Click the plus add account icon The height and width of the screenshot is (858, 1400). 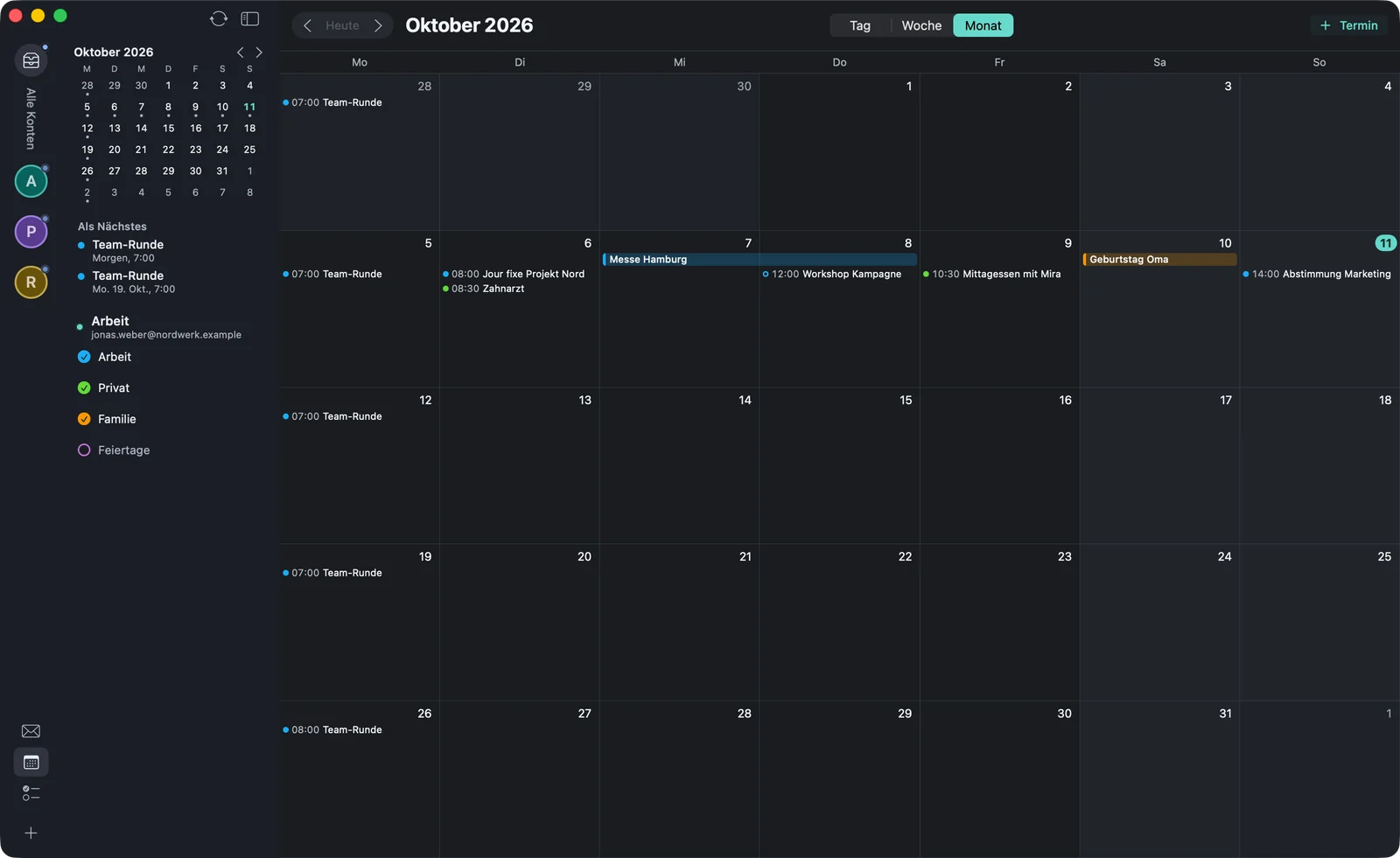[31, 834]
